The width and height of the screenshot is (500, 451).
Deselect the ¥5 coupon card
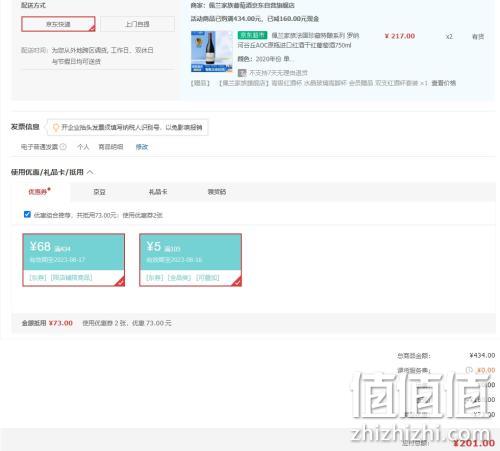tap(190, 260)
